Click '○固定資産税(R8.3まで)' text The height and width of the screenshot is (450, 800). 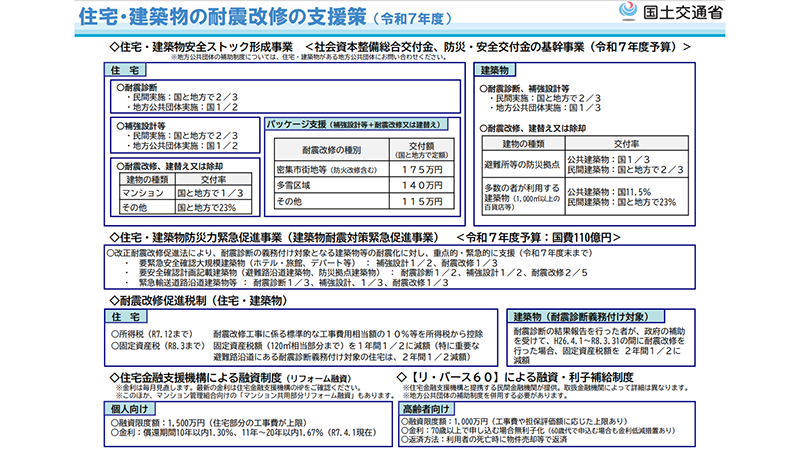coord(158,346)
